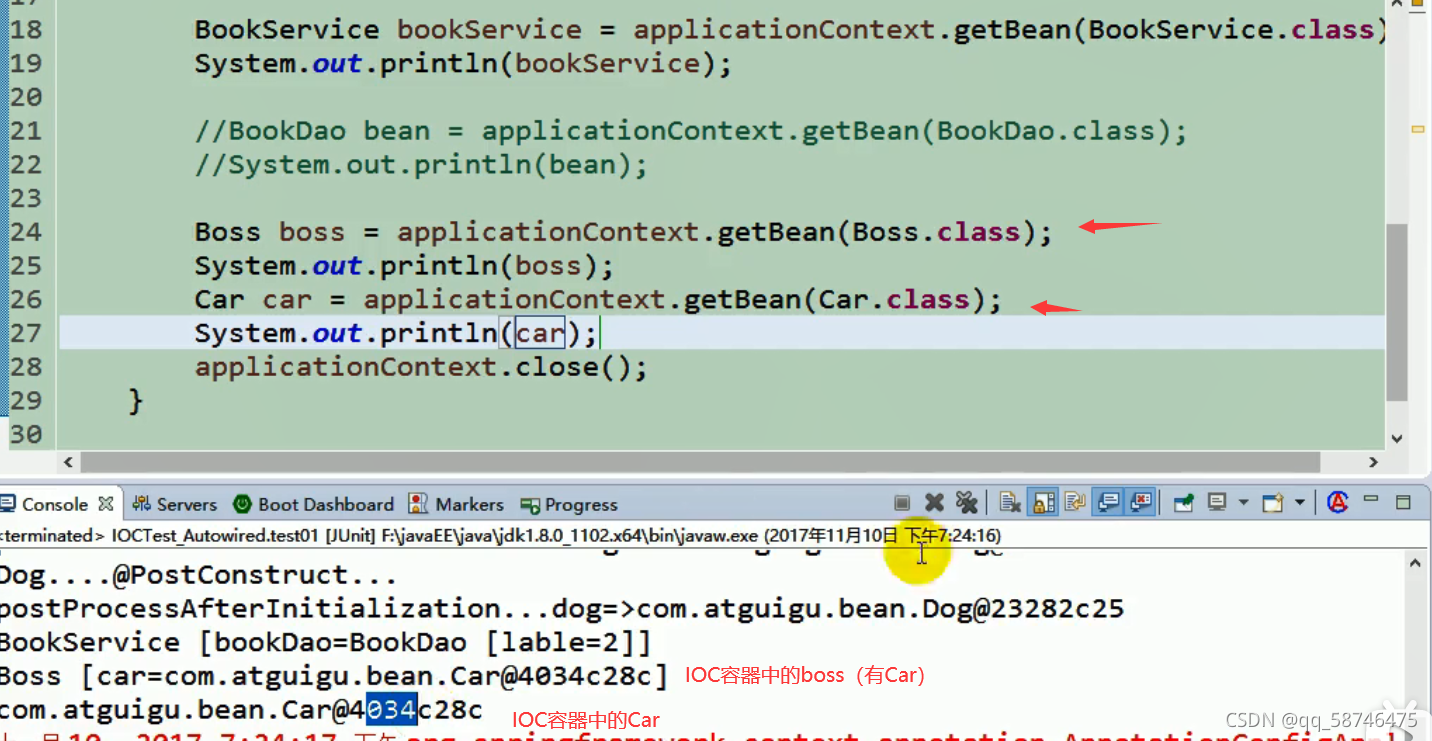Click Car.class on line 26
1432x741 pixels.
(x=893, y=300)
